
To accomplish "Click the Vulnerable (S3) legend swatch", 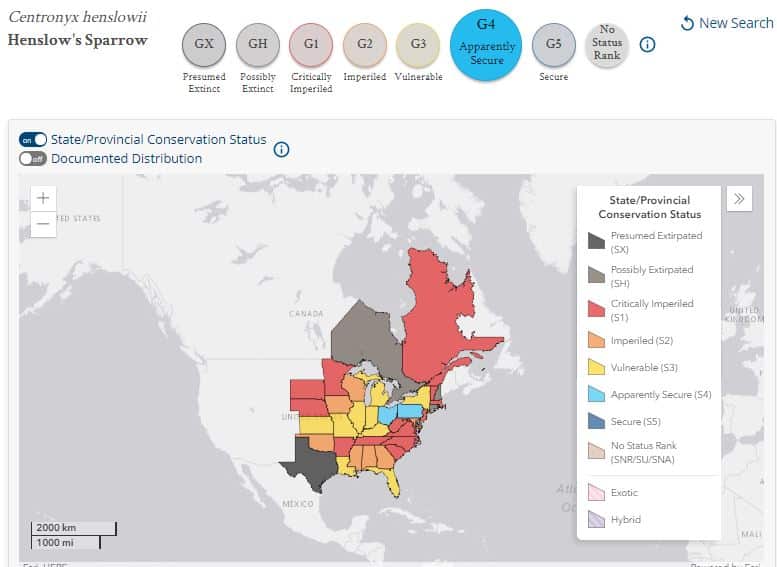I will 596,367.
